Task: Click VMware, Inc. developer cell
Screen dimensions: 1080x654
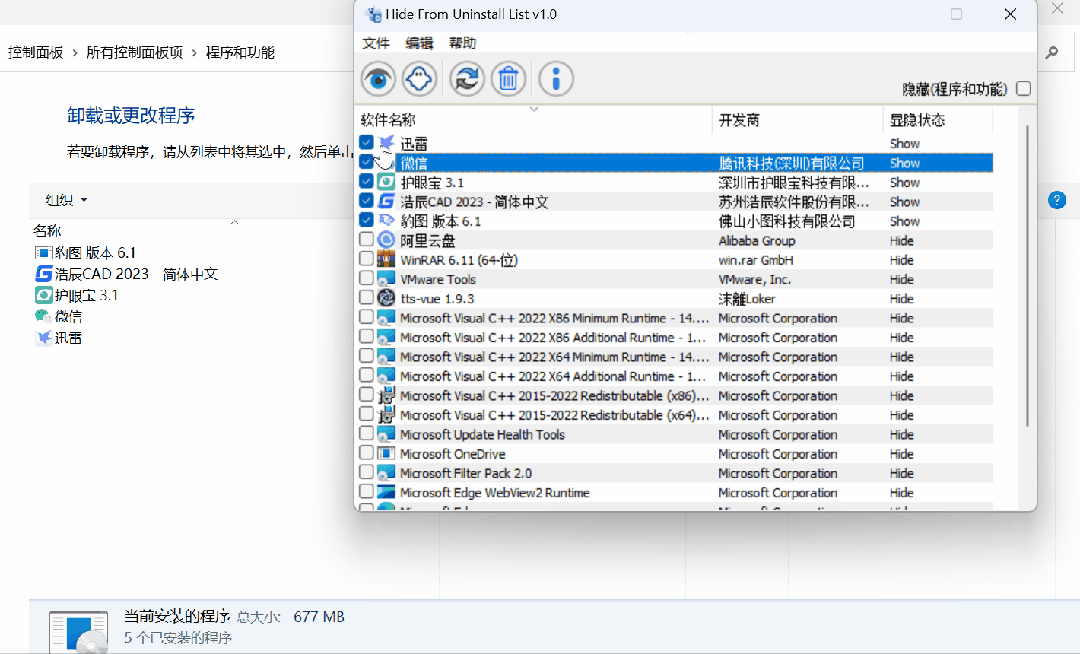Action: 754,279
